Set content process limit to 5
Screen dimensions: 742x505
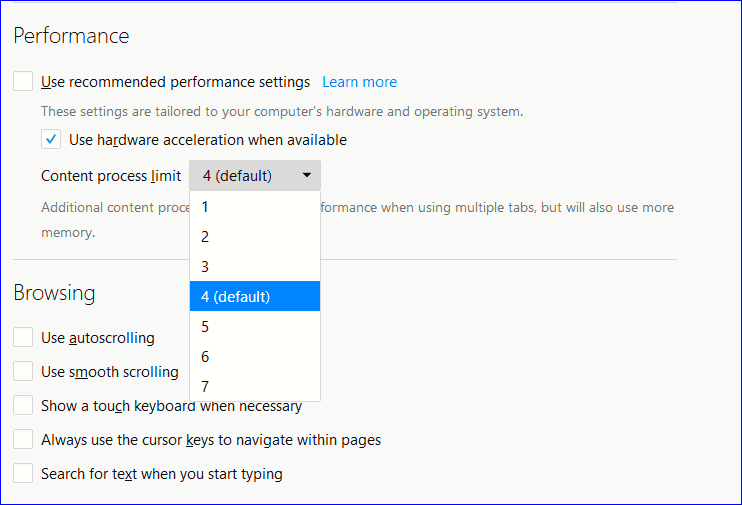[205, 326]
